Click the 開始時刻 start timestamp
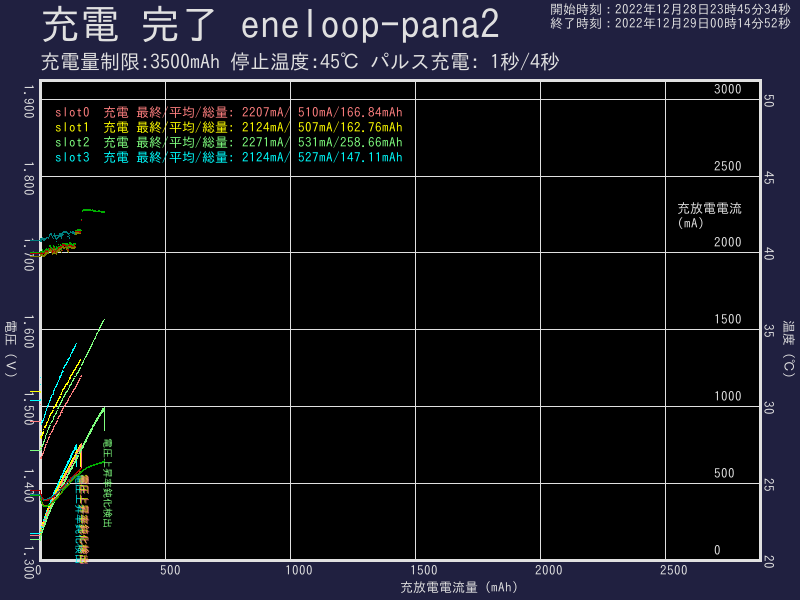Image resolution: width=800 pixels, height=600 pixels. point(670,9)
